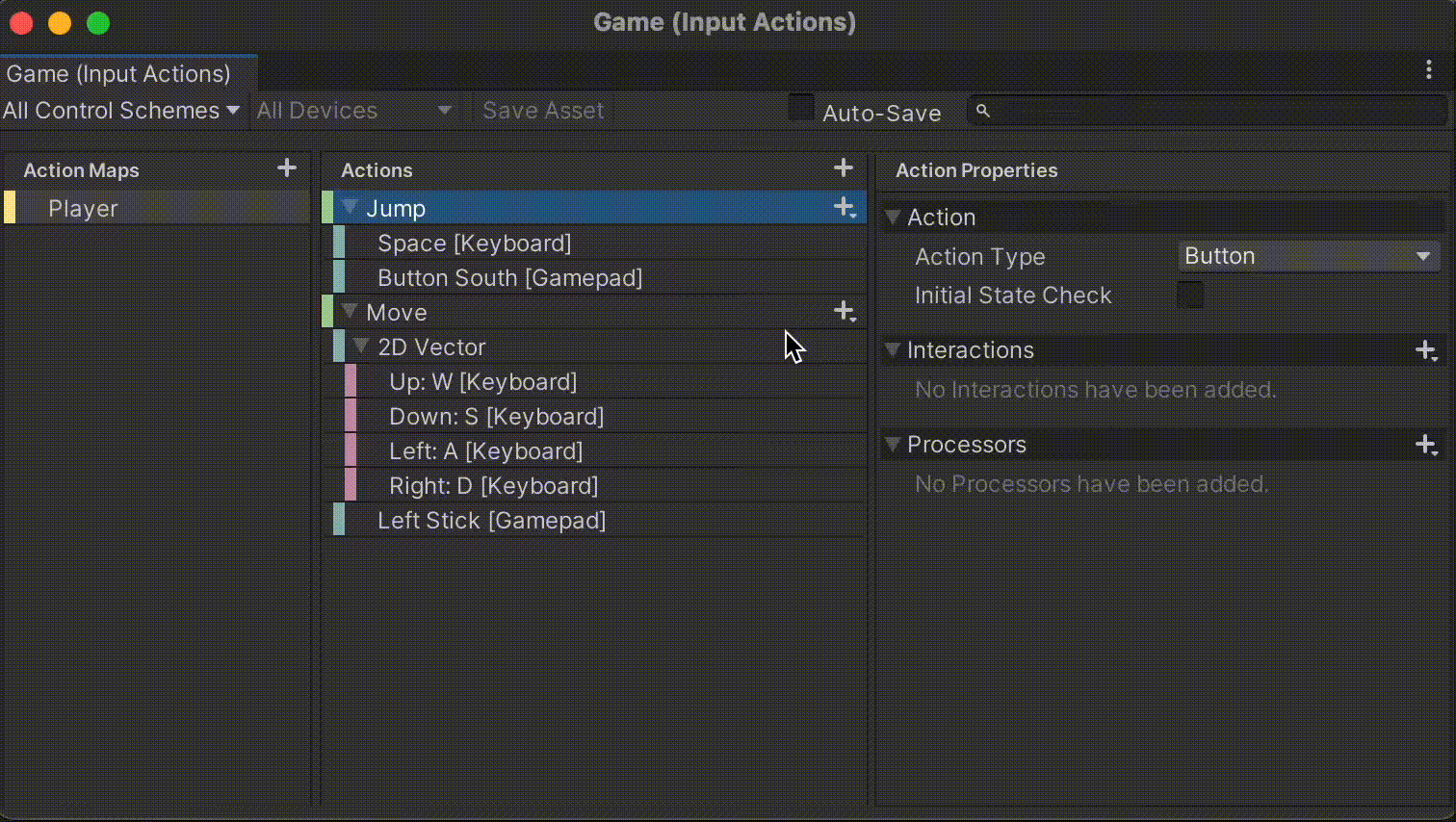1456x822 pixels.
Task: Add a binding to the Jump action
Action: pos(845,208)
